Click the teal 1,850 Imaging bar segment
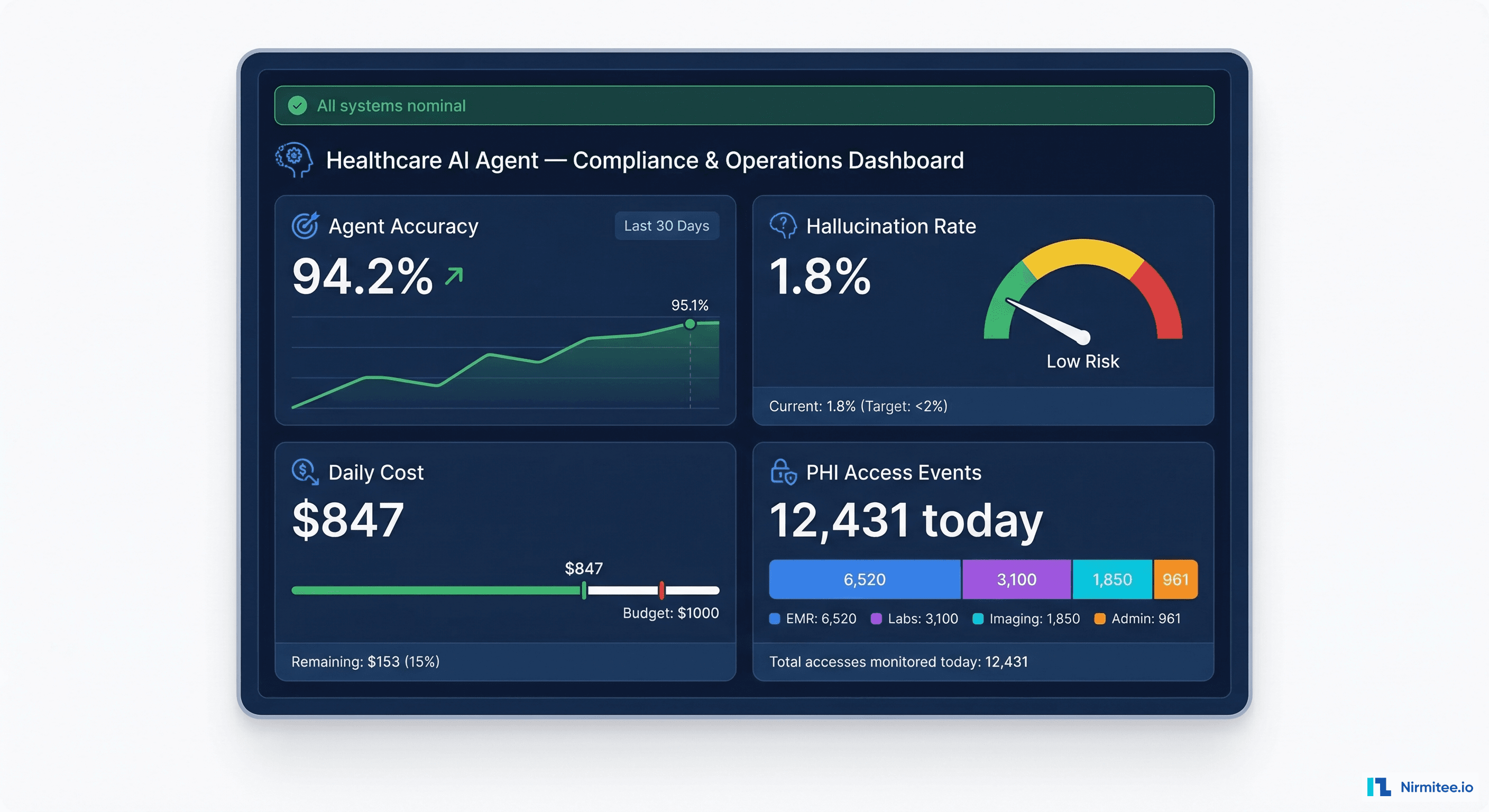Image resolution: width=1489 pixels, height=812 pixels. coord(1113,579)
